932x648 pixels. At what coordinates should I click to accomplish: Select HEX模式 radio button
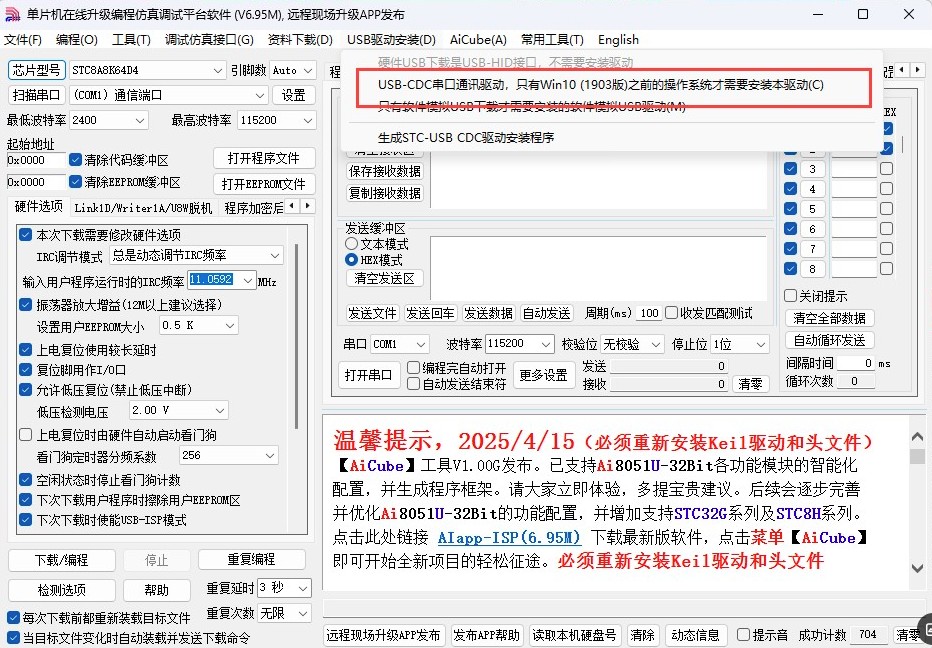pos(351,260)
